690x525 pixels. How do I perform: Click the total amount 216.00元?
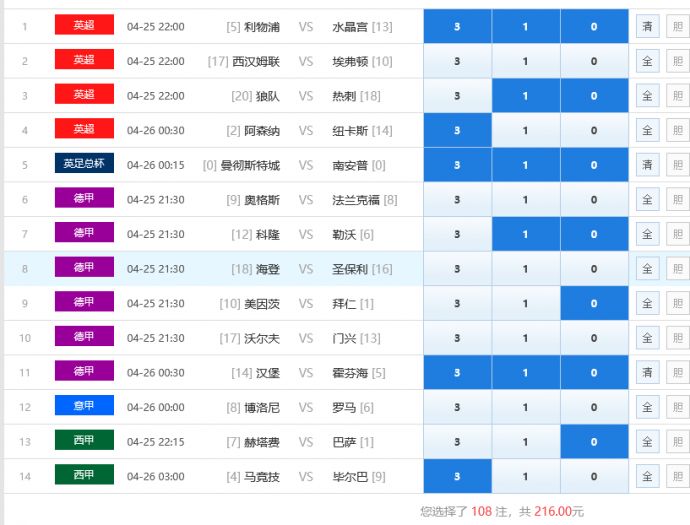pyautogui.click(x=559, y=511)
